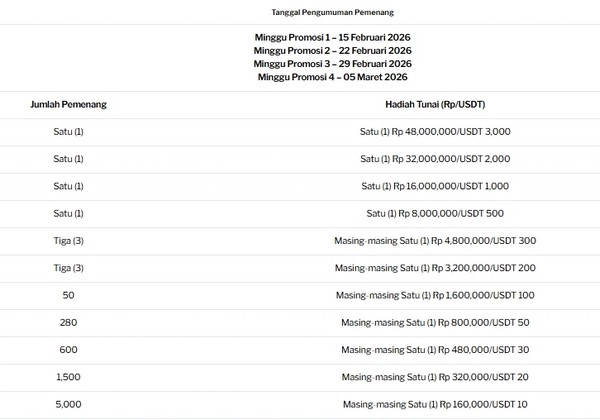This screenshot has height=420, width=600.
Task: Click the Rp 32,000,000/USDT 2,000 prize
Action: point(435,159)
